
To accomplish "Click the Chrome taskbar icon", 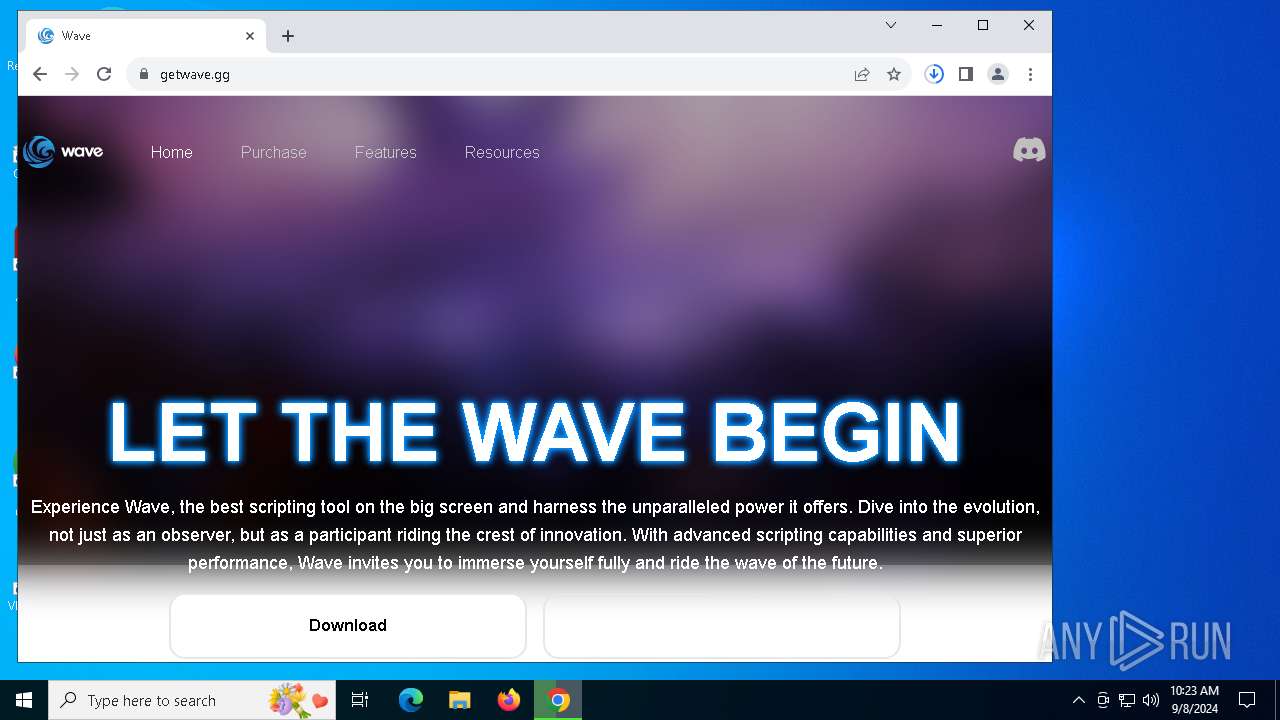I will coord(558,700).
